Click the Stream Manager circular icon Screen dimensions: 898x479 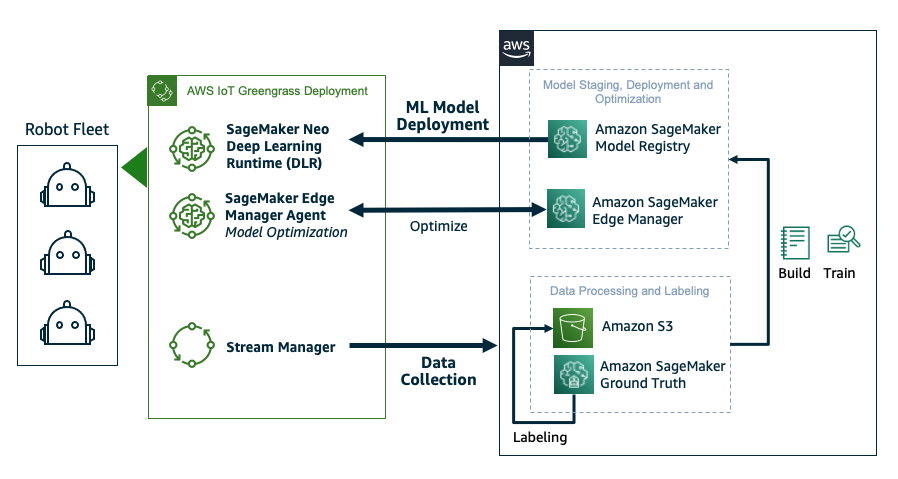click(x=192, y=345)
